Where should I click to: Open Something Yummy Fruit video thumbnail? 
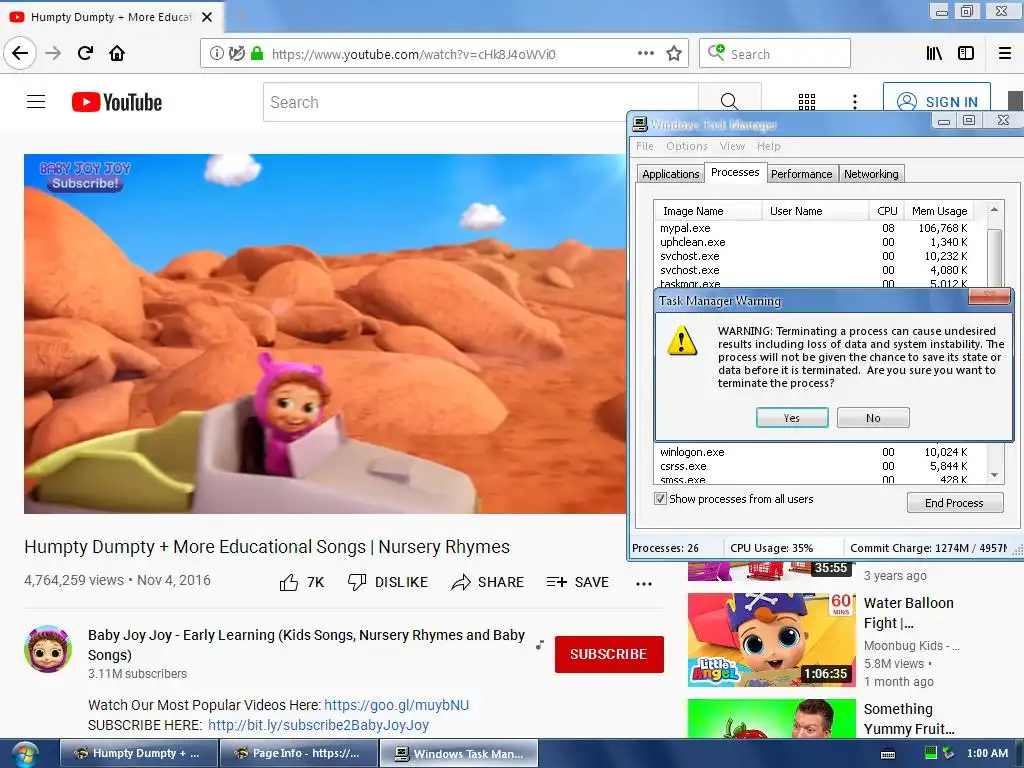(771, 718)
